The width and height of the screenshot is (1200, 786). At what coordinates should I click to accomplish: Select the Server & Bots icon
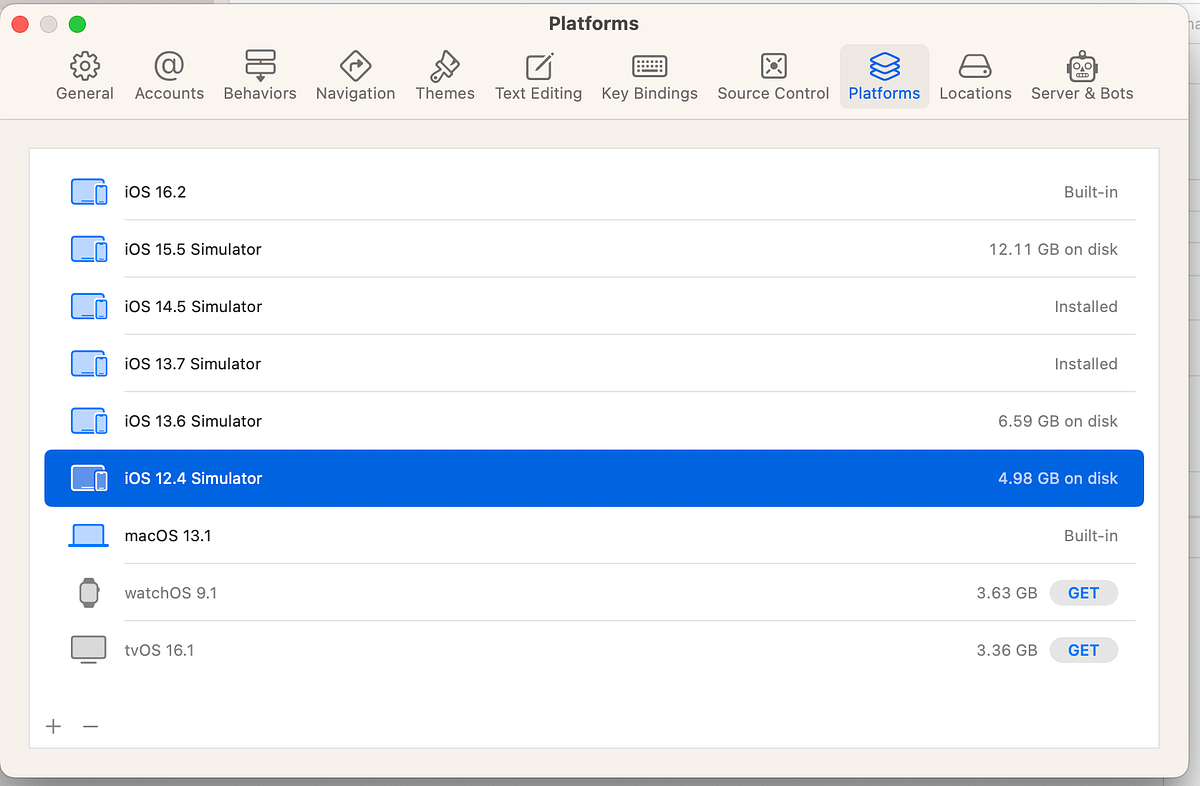(x=1081, y=75)
